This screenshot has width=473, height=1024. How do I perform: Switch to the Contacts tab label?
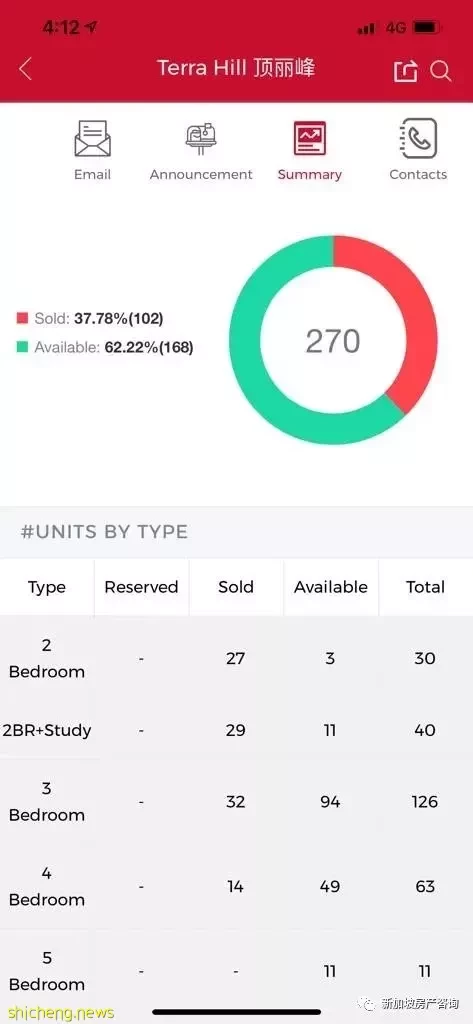pos(418,174)
